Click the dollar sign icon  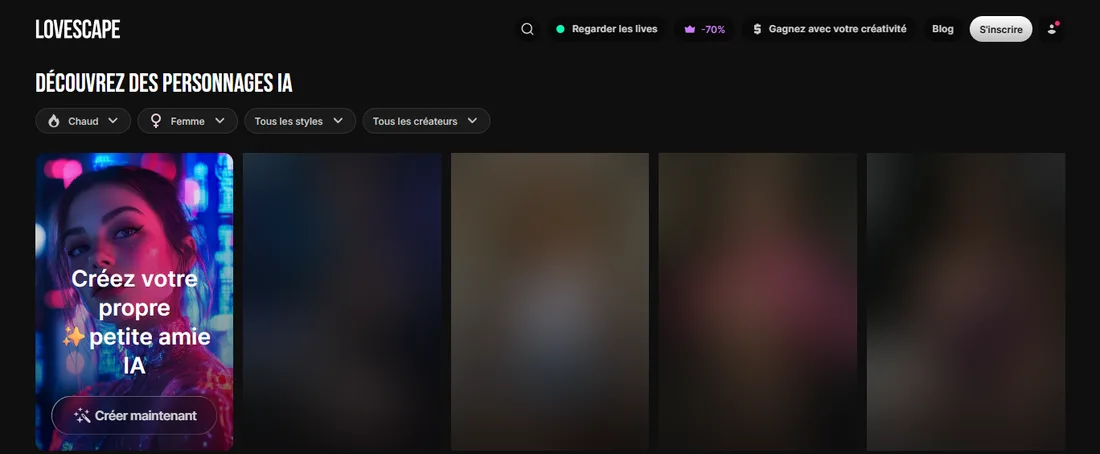[757, 29]
